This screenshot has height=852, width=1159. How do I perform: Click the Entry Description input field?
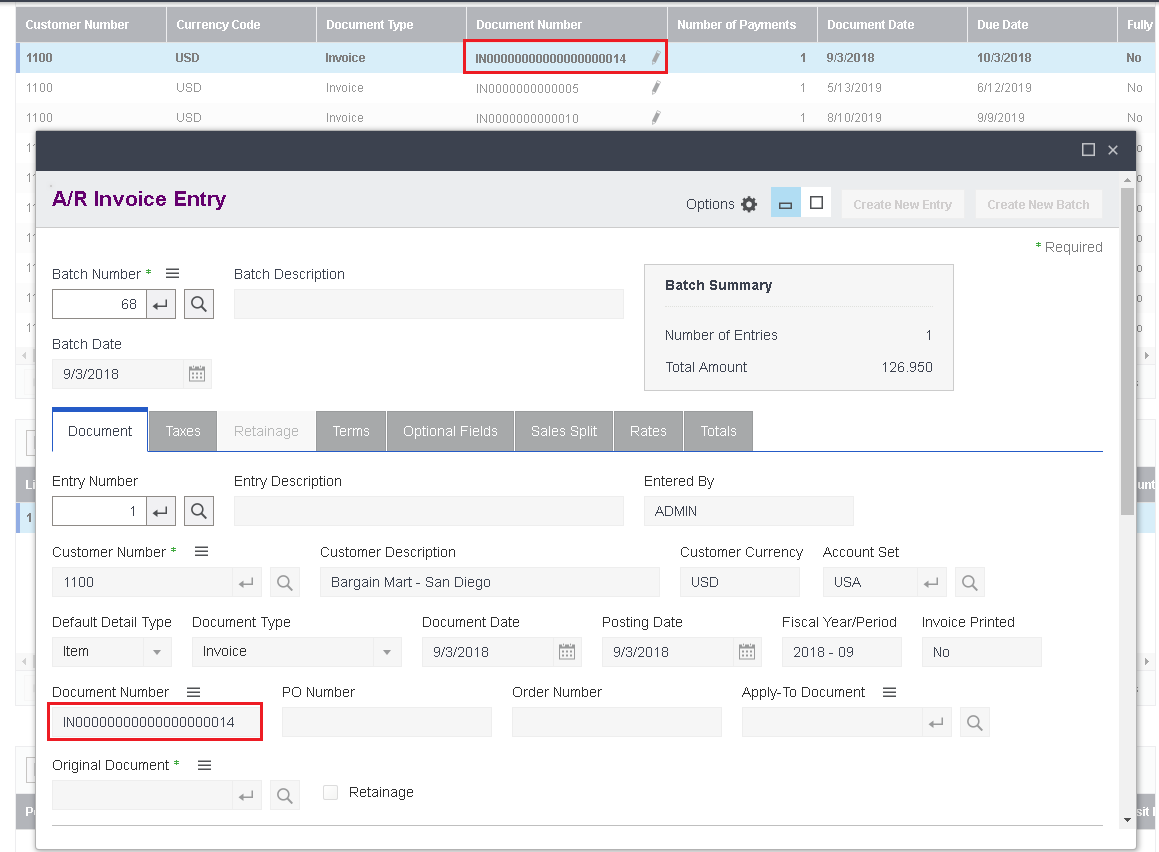tap(429, 511)
